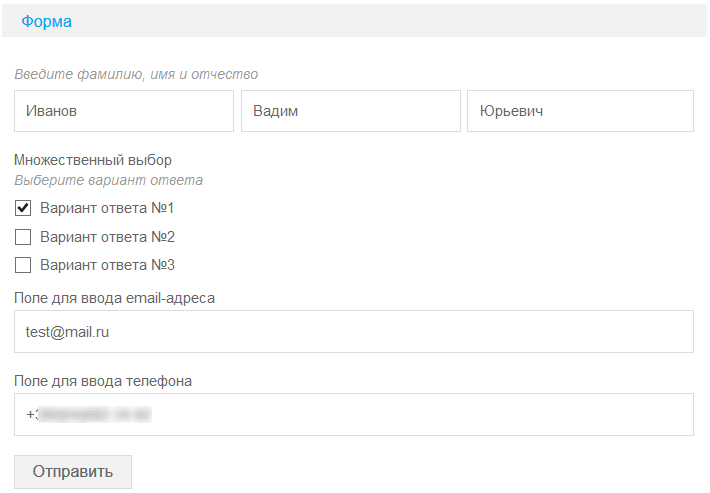Click the patronymic field containing Юрьевич
710x493 pixels.
point(580,111)
